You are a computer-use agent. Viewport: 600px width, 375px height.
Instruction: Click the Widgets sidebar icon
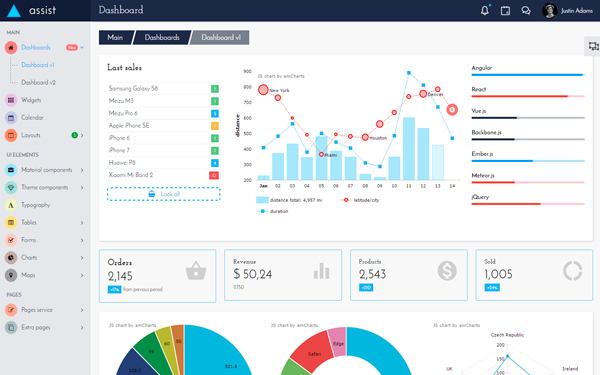coord(11,100)
